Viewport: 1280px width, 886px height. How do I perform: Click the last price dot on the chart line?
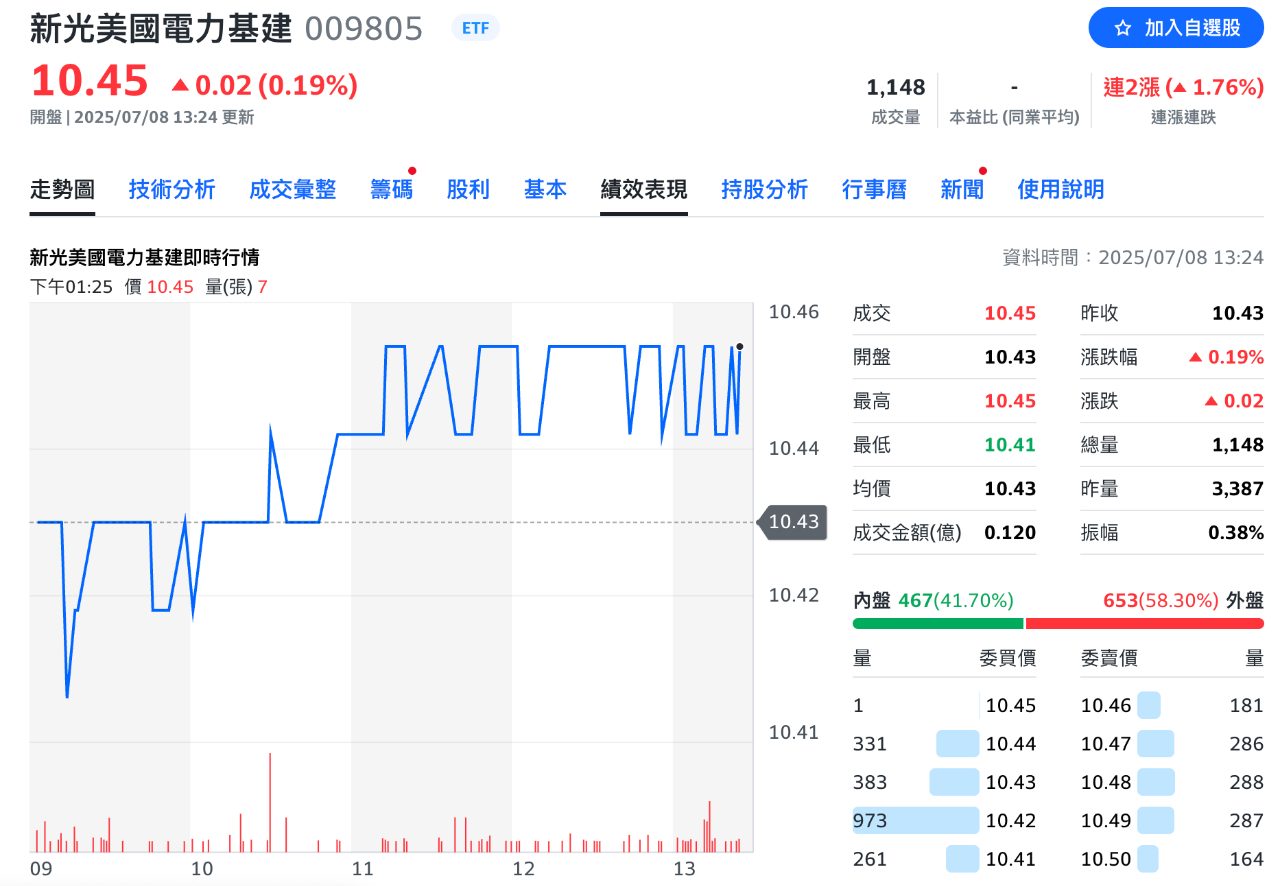coord(739,347)
